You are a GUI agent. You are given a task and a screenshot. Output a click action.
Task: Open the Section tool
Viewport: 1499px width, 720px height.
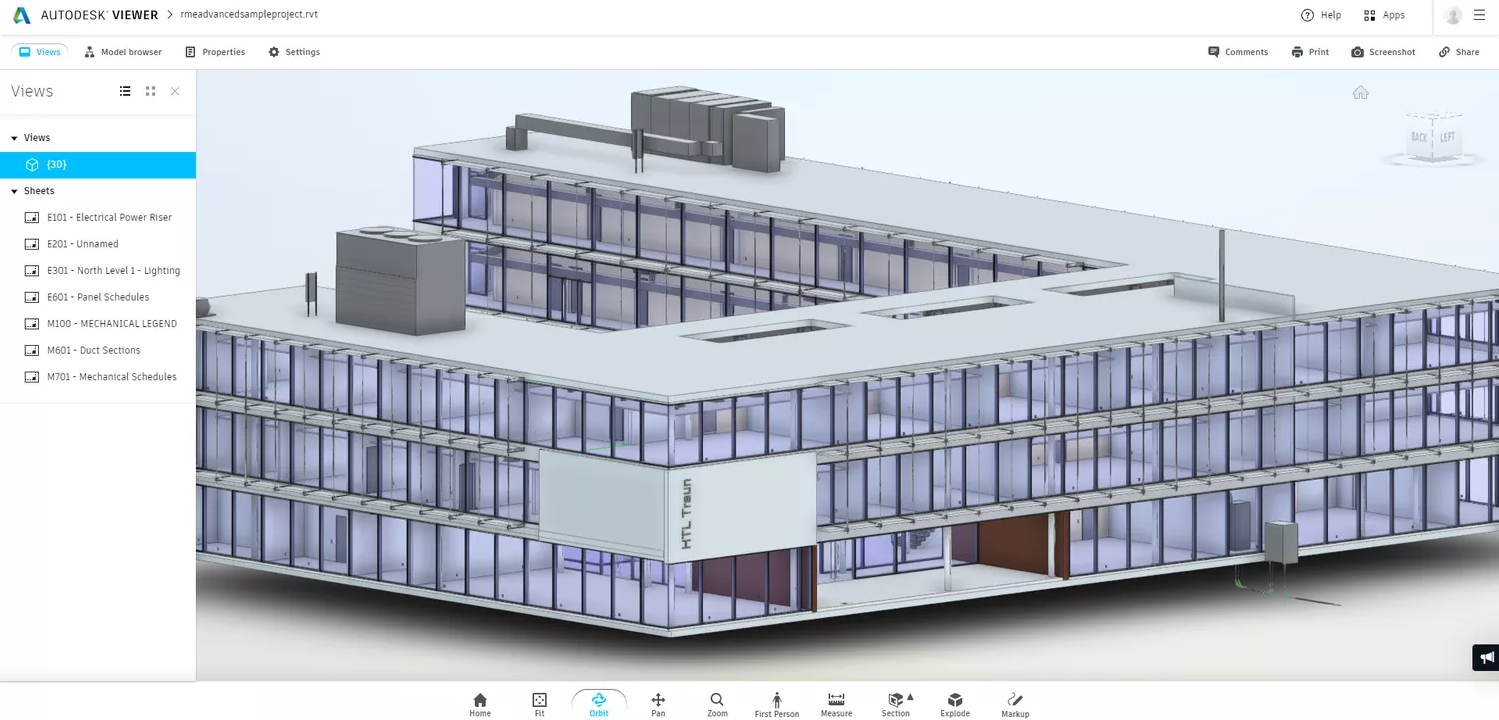coord(895,704)
